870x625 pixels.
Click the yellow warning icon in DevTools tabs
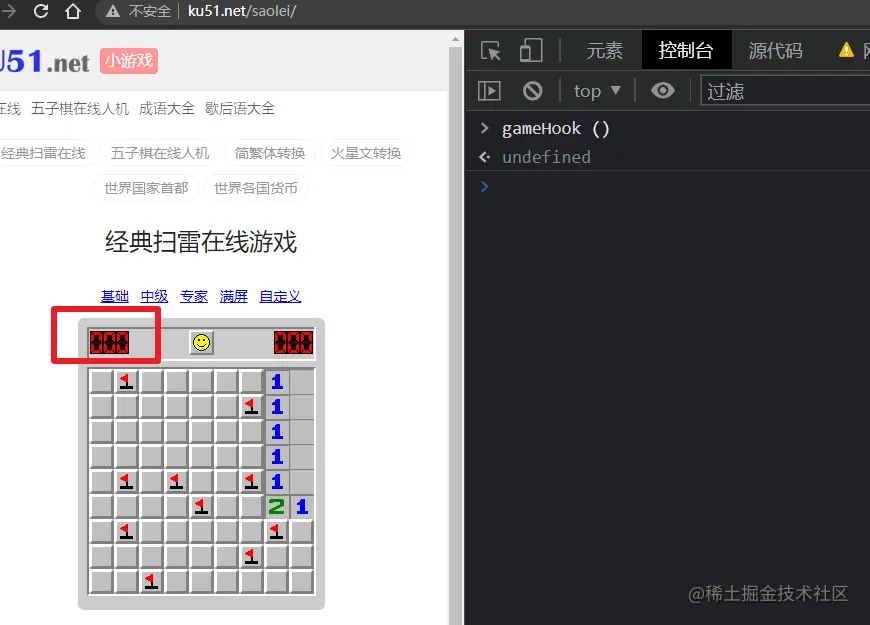click(846, 50)
